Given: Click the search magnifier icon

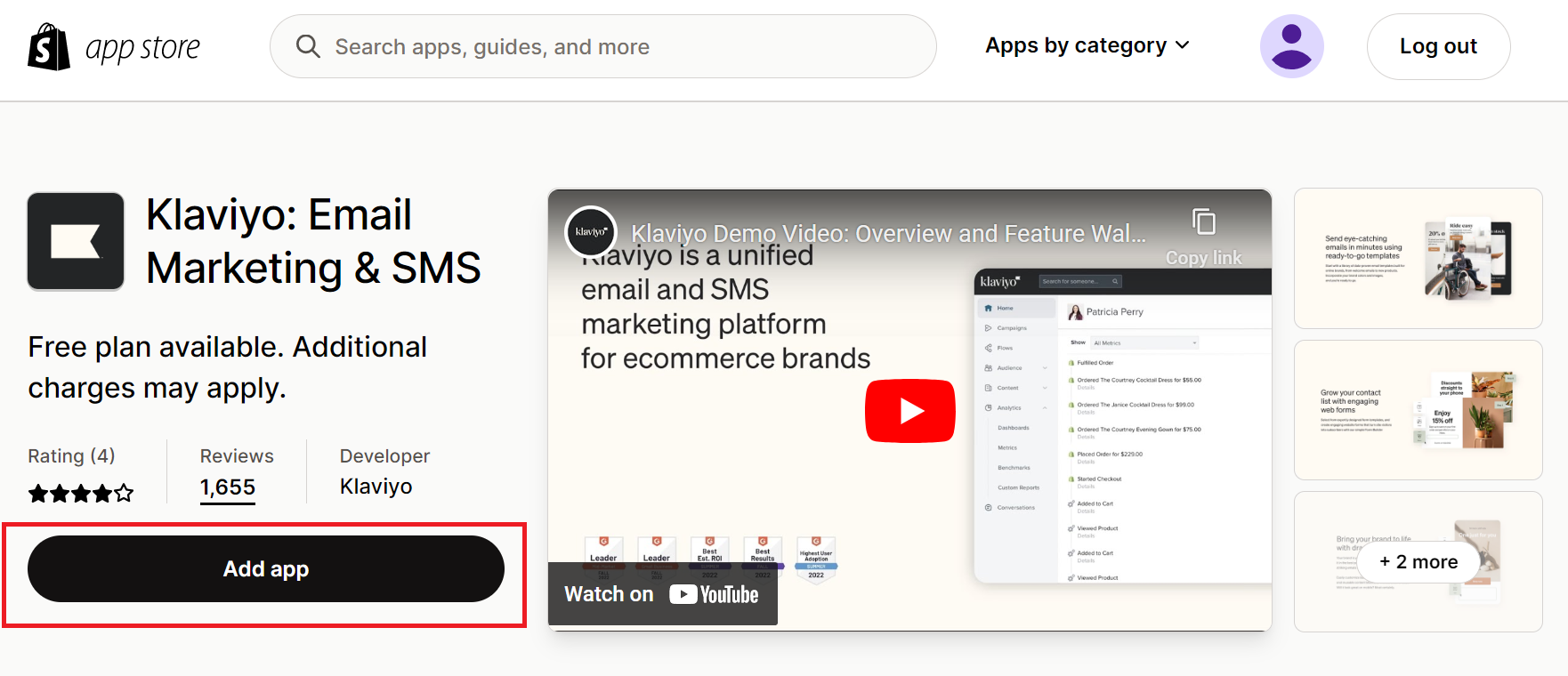Looking at the screenshot, I should point(308,46).
